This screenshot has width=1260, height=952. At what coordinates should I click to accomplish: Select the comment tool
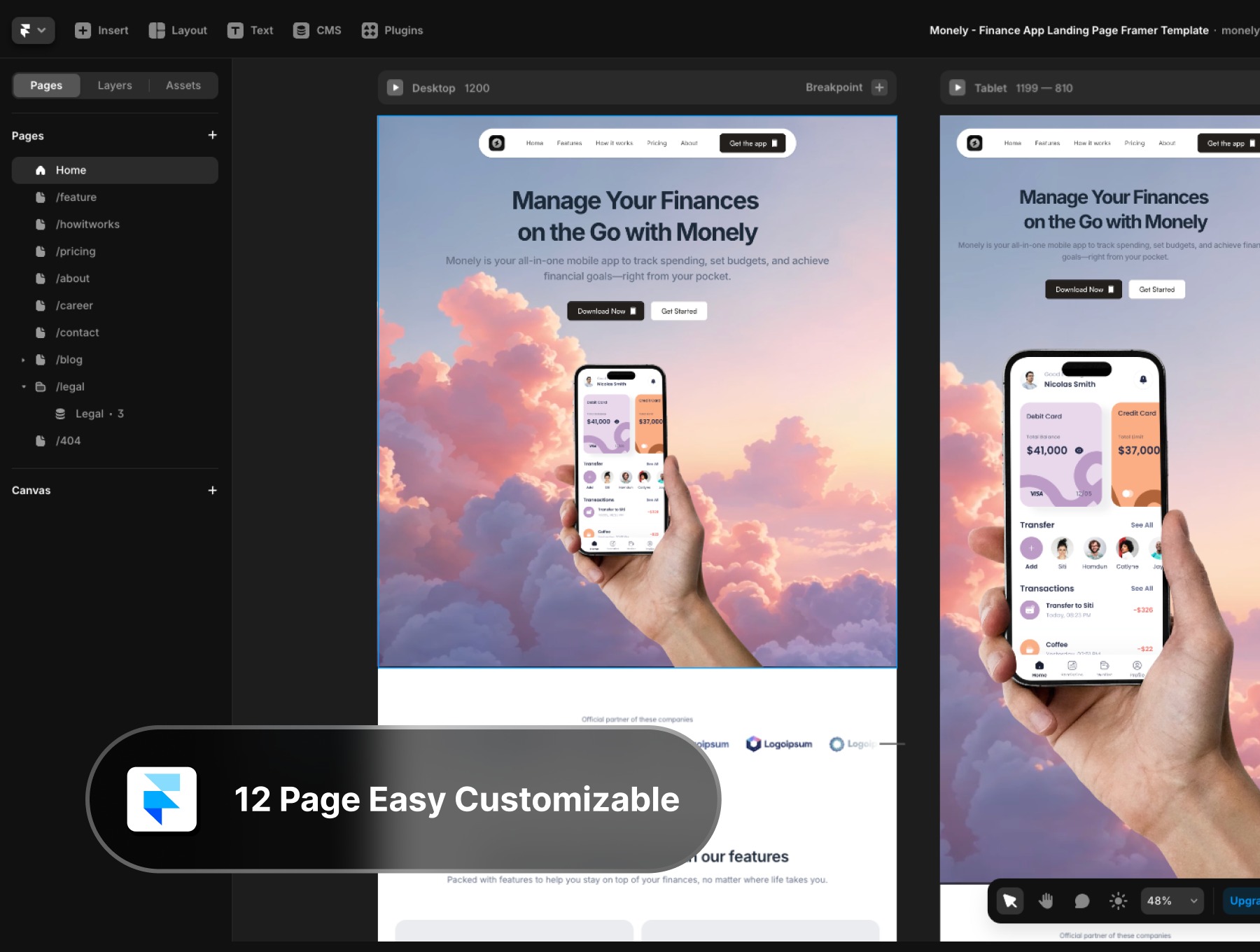pos(1081,901)
